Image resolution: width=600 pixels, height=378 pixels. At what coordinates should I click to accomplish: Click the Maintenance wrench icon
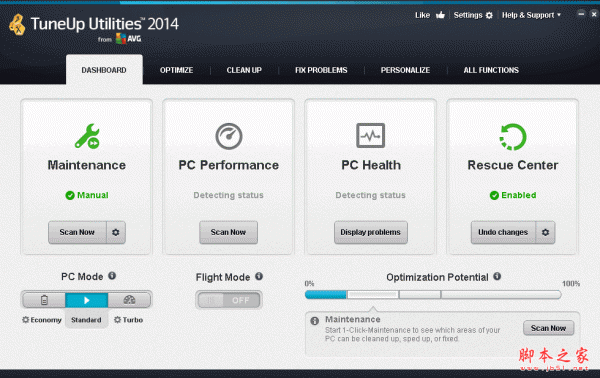87,136
